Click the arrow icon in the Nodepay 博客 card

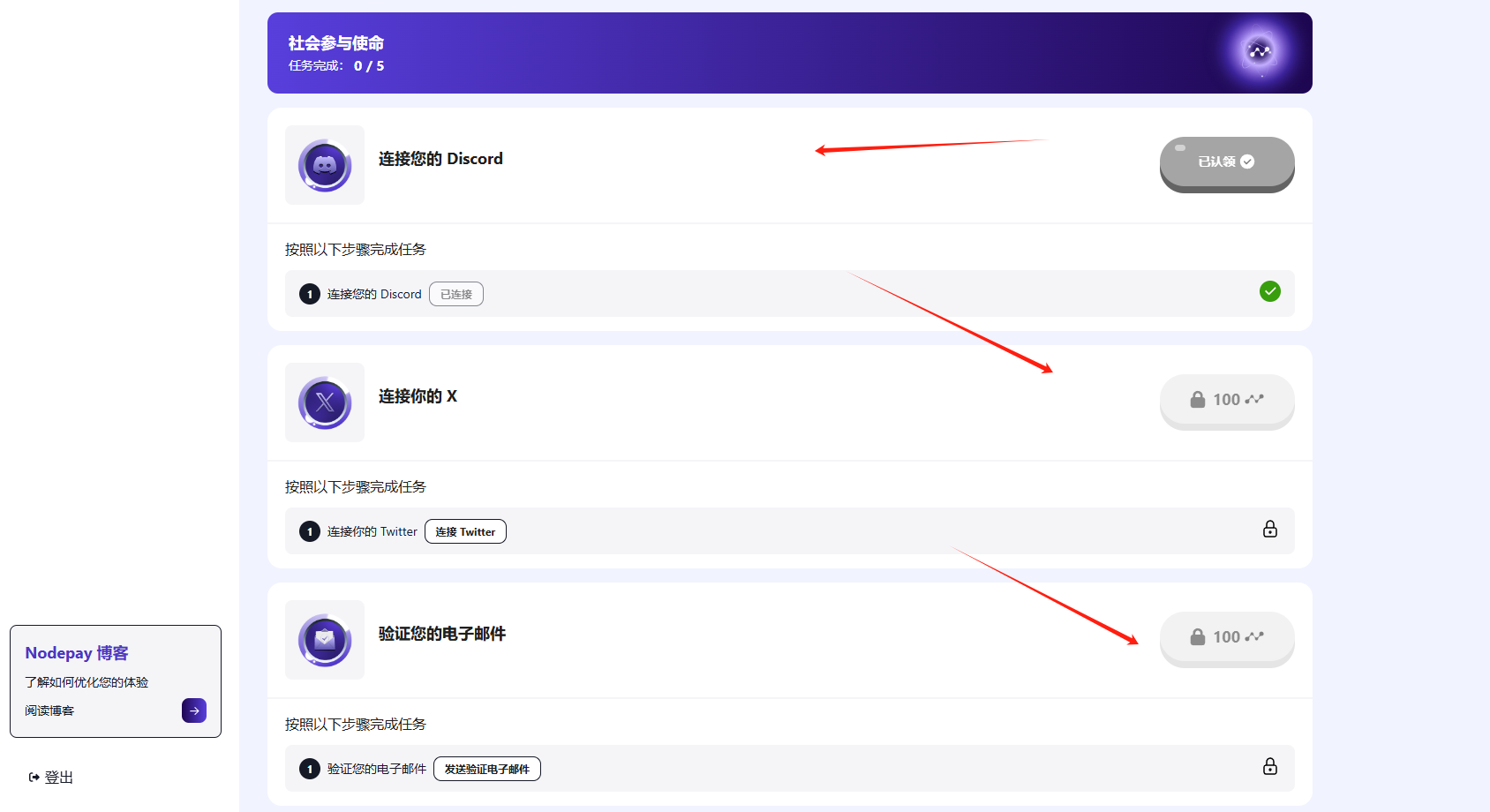pyautogui.click(x=193, y=710)
